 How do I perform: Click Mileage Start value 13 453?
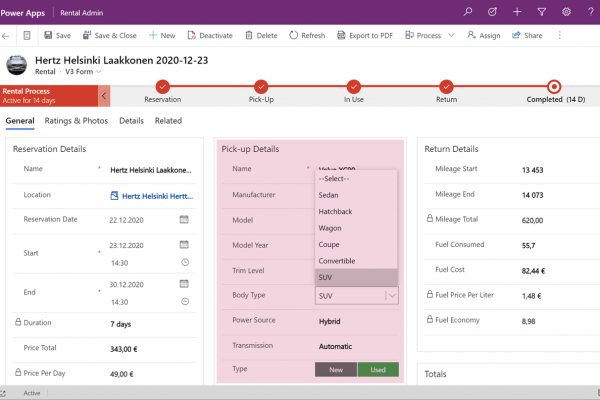tap(532, 170)
